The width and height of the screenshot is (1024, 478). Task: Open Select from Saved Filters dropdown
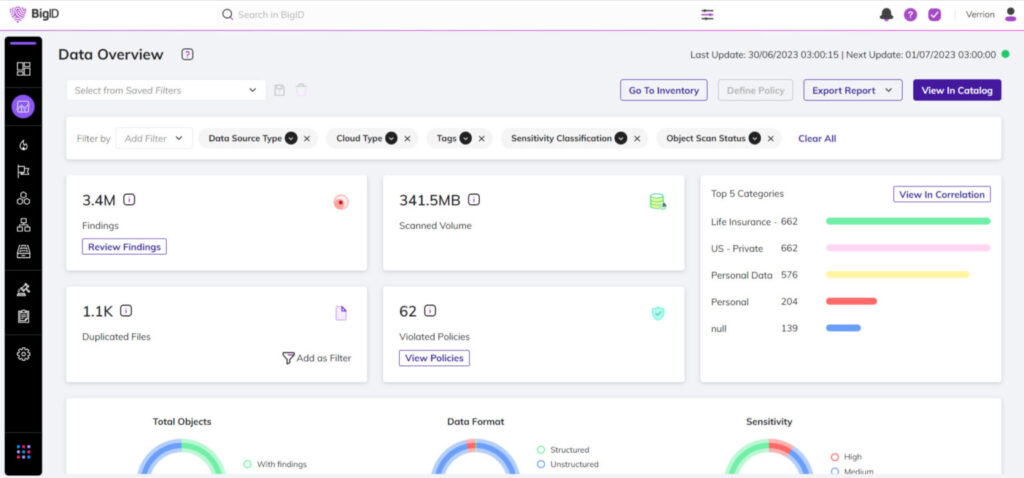click(166, 90)
